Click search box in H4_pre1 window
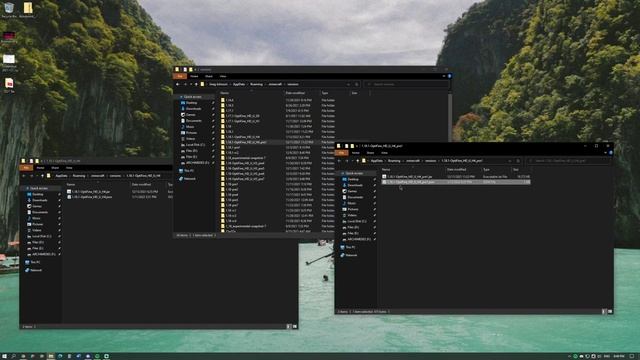This screenshot has width=640, height=360. tap(568, 161)
